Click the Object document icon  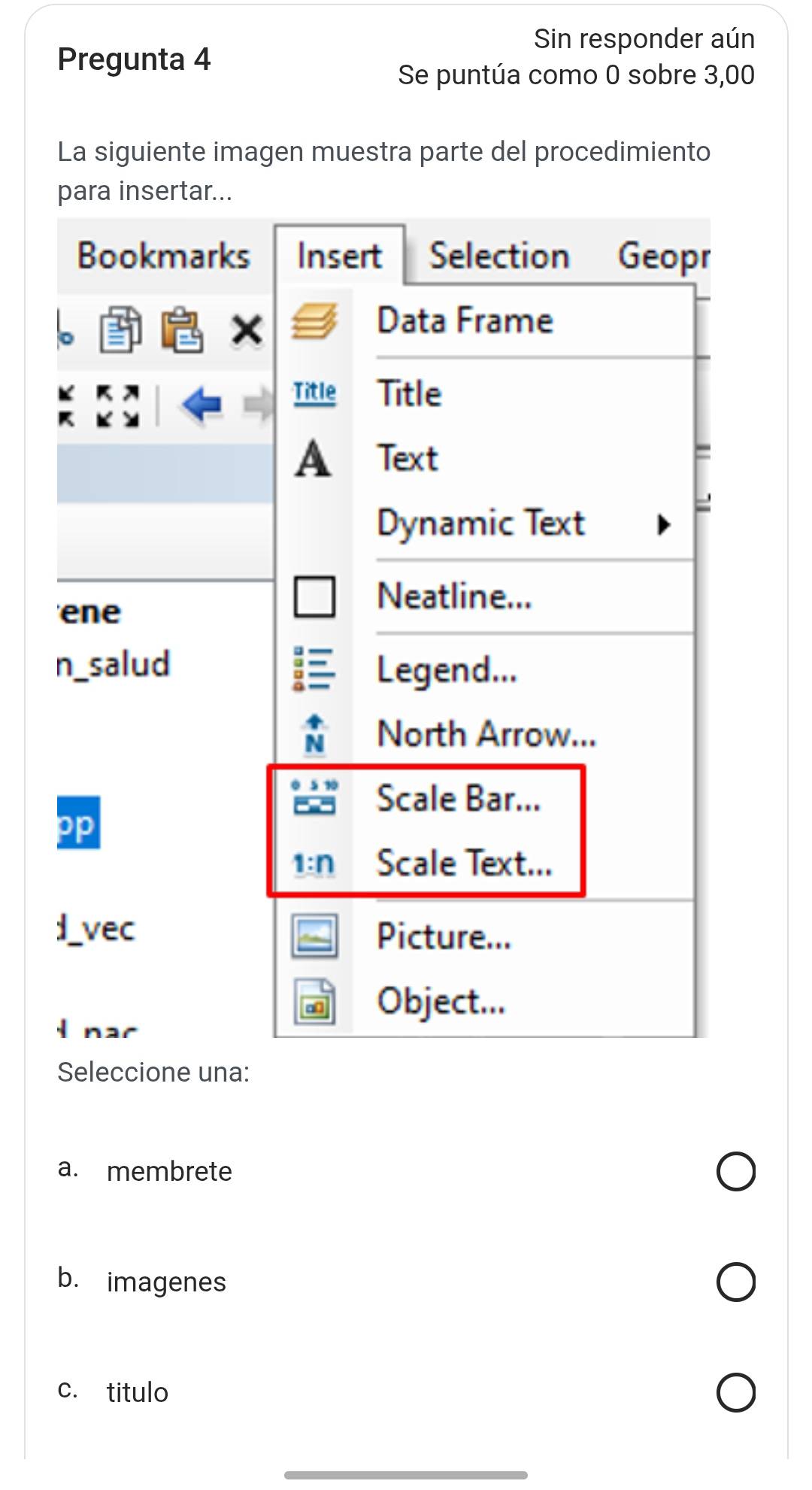314,1002
